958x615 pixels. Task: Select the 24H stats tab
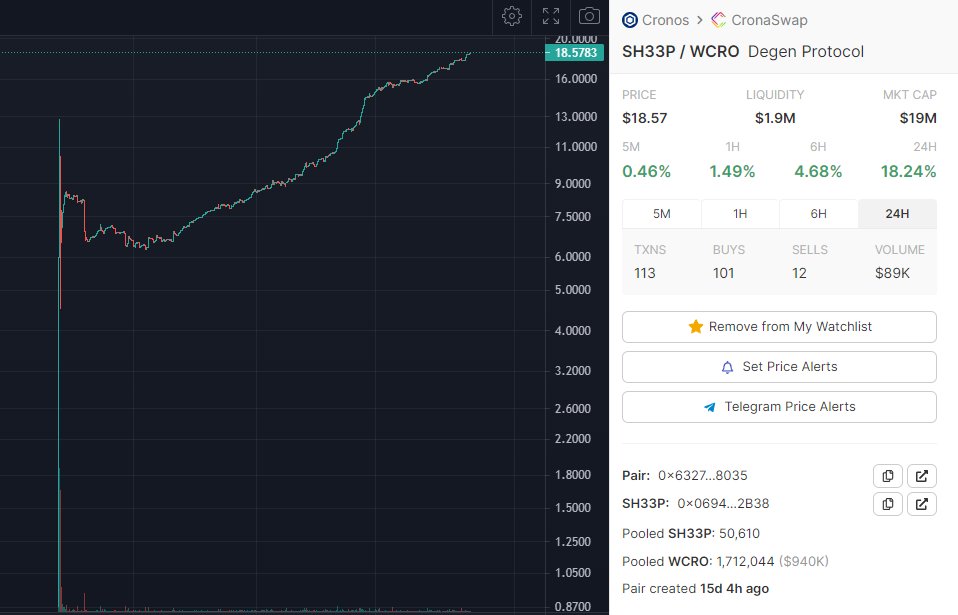[898, 214]
